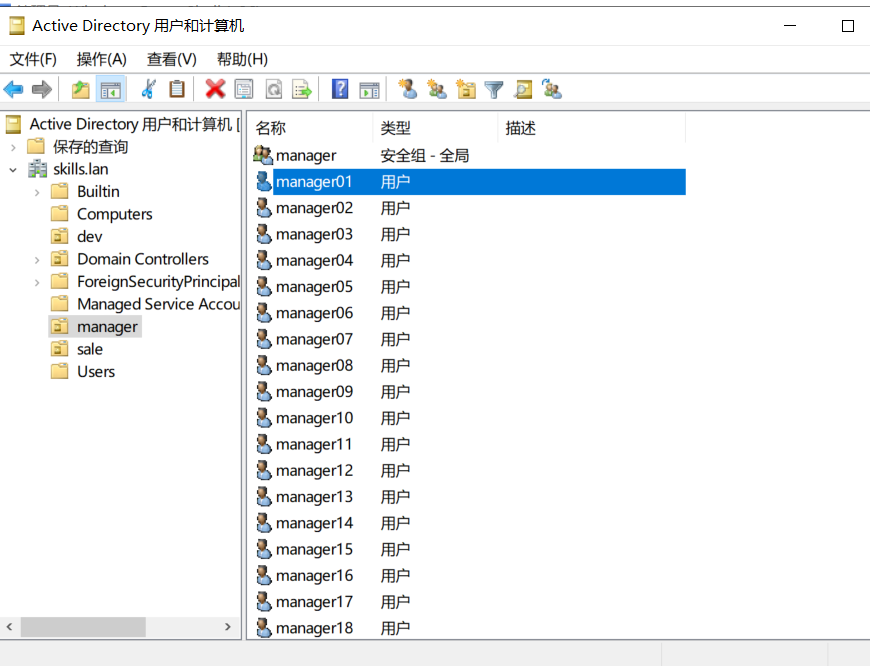
Task: Click the blue Back arrow in toolbar
Action: click(14, 90)
